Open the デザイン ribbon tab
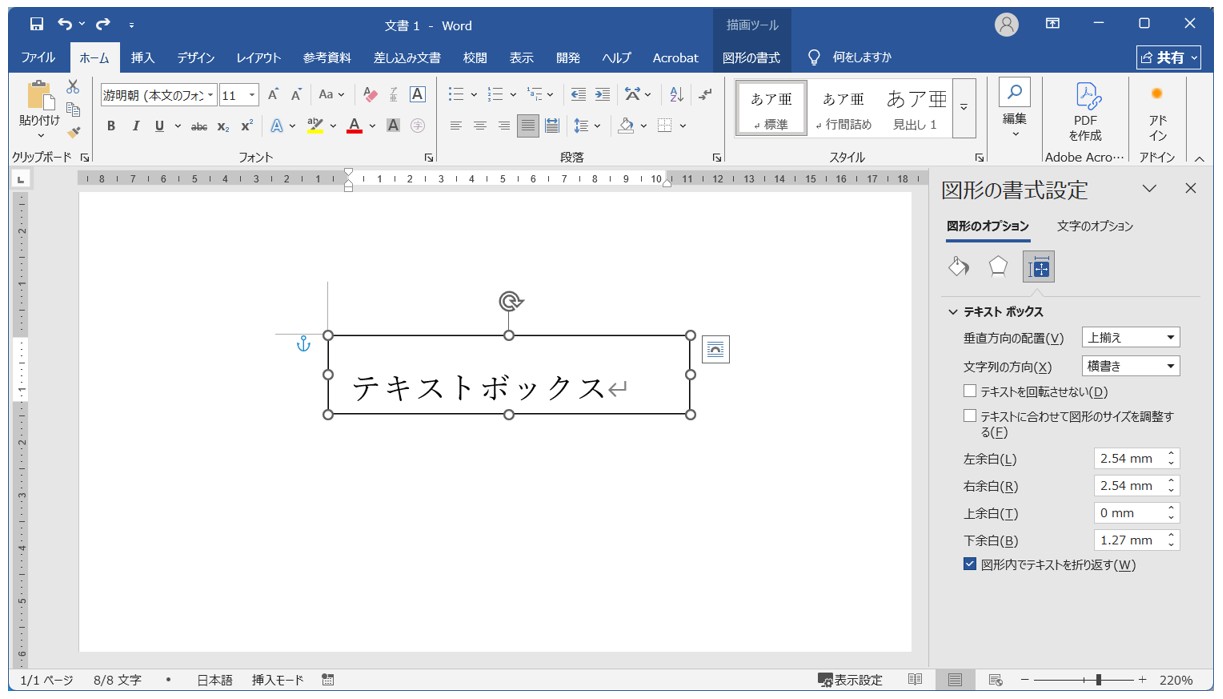This screenshot has height=699, width=1223. coord(196,58)
